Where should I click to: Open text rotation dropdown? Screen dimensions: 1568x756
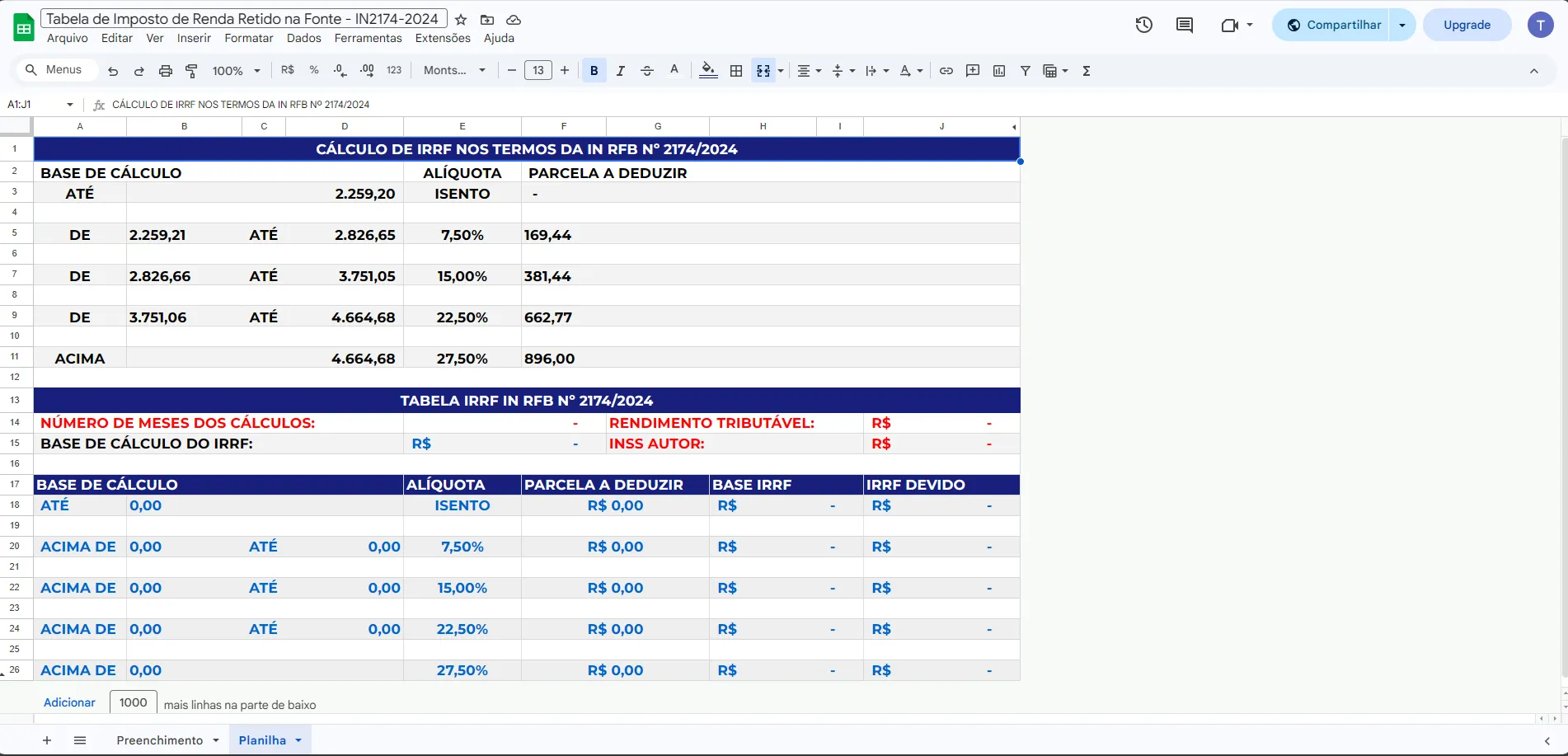[911, 71]
